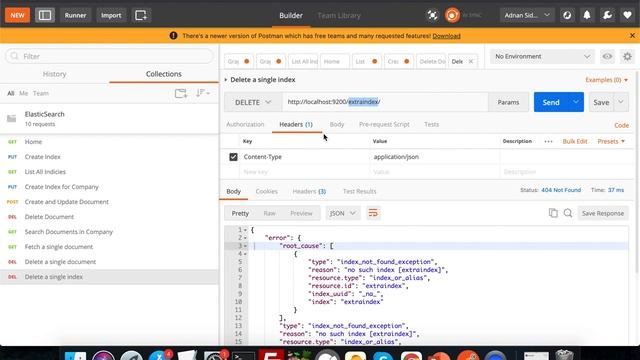Click the interceptor capture icon
The height and width of the screenshot is (360, 640).
(432, 16)
